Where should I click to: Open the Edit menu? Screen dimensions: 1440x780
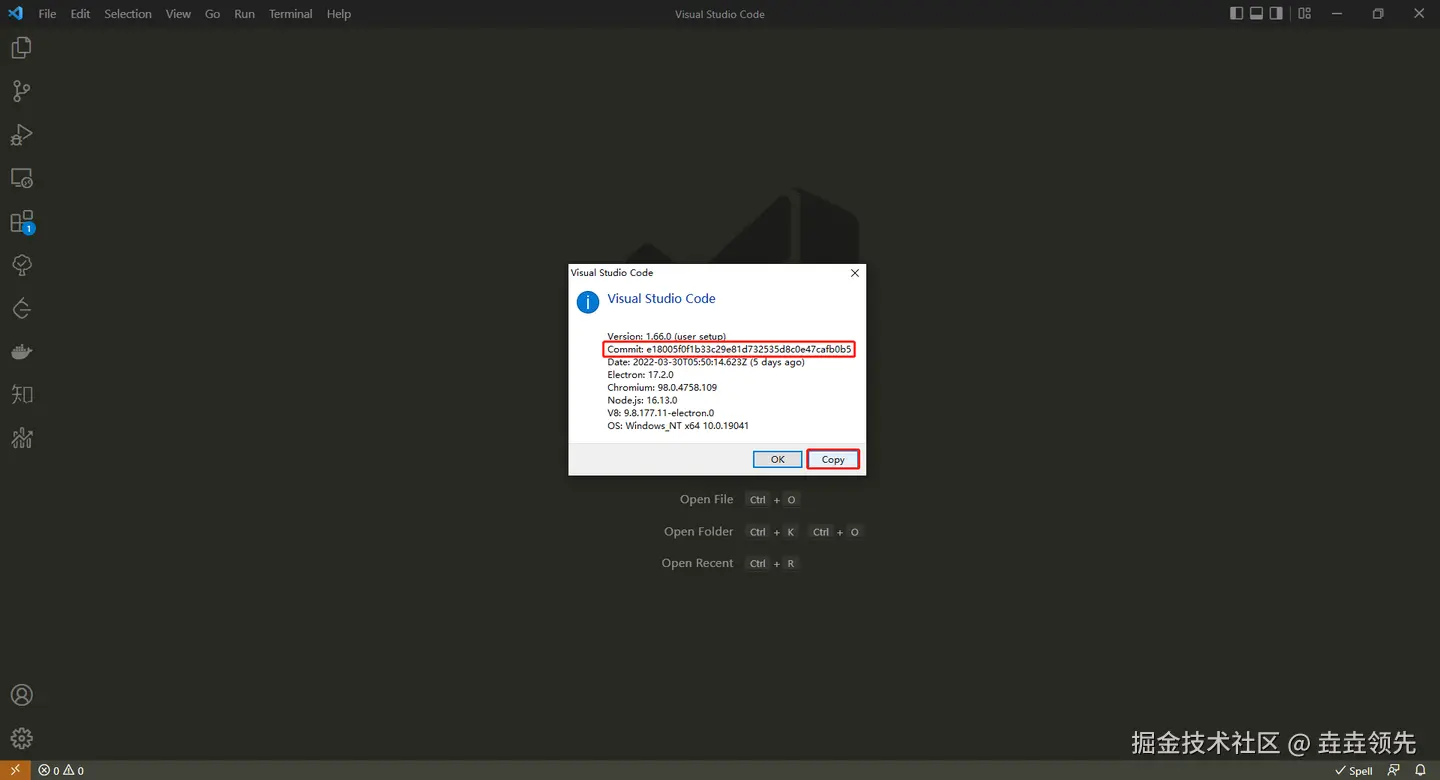pos(80,14)
